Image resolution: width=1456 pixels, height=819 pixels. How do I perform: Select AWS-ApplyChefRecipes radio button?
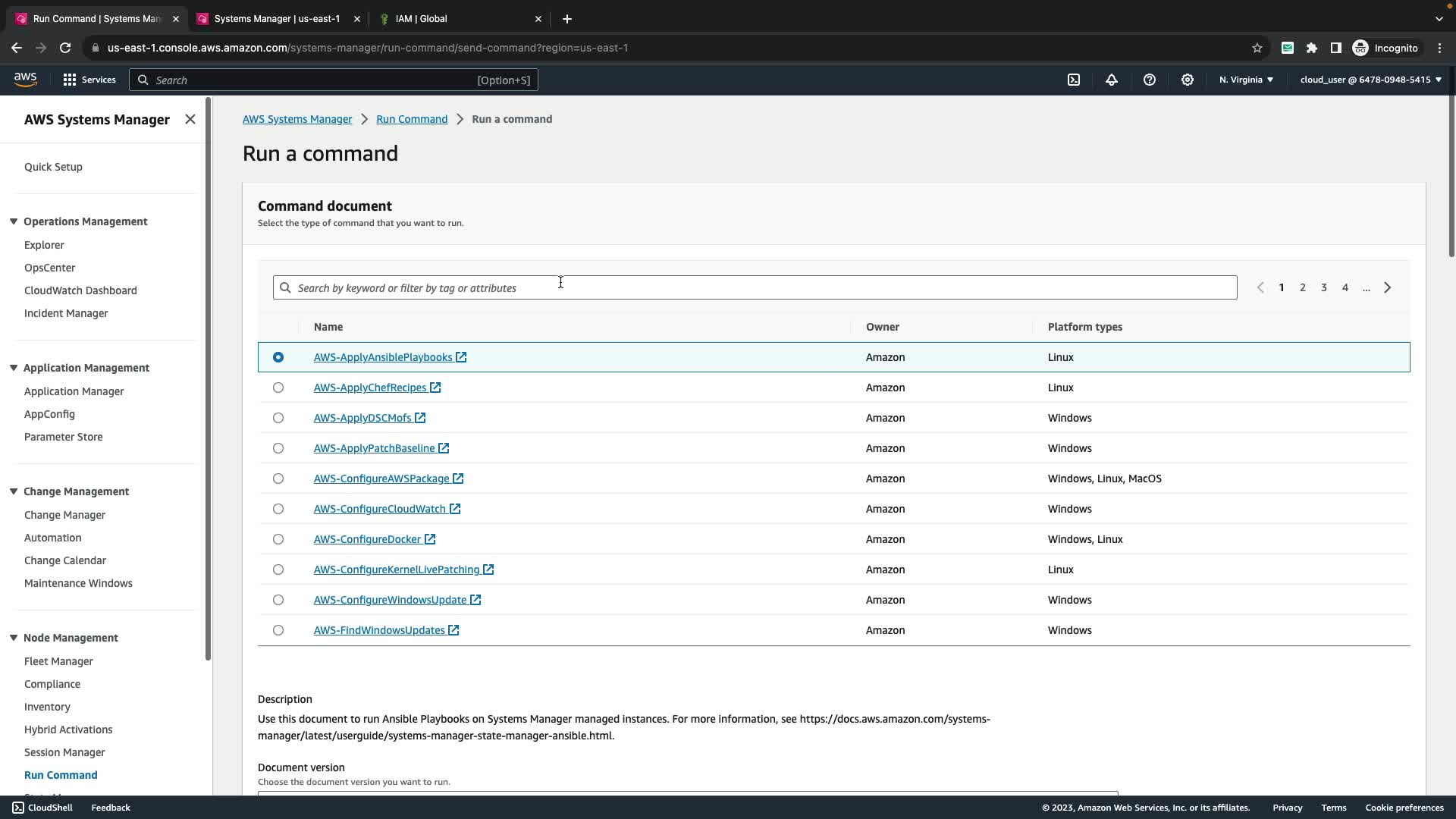(278, 388)
